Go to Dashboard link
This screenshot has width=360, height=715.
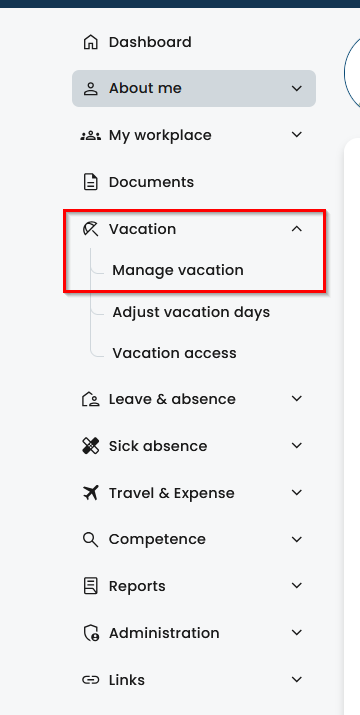pos(150,42)
